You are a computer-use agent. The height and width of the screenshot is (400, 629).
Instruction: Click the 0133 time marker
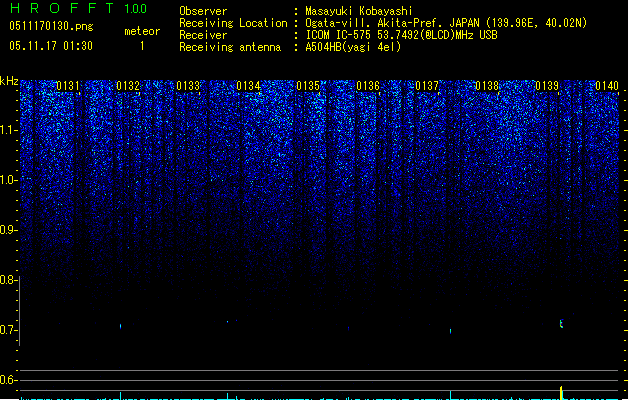pyautogui.click(x=188, y=86)
